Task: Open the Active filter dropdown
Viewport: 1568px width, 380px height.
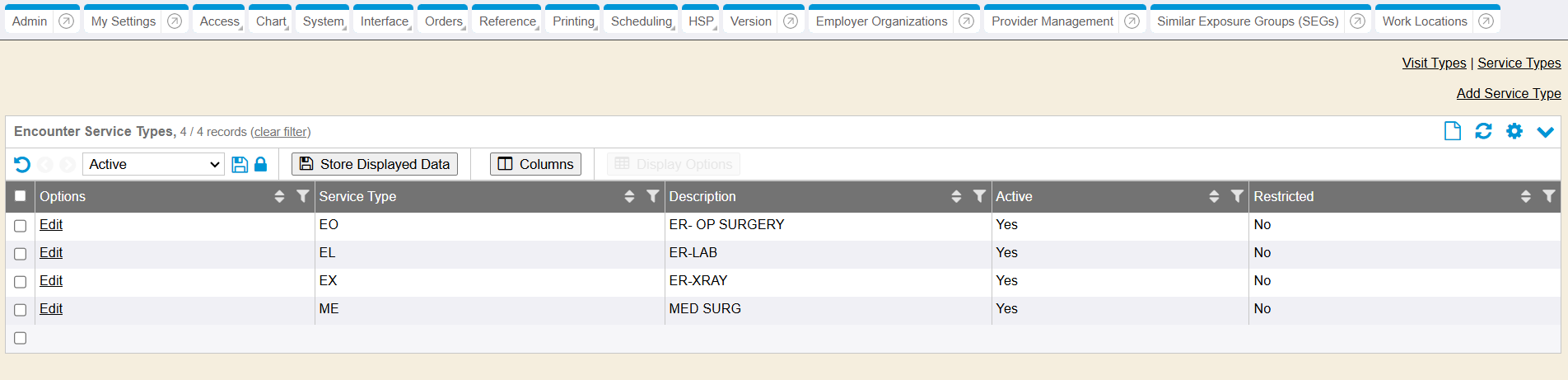Action: tap(153, 165)
